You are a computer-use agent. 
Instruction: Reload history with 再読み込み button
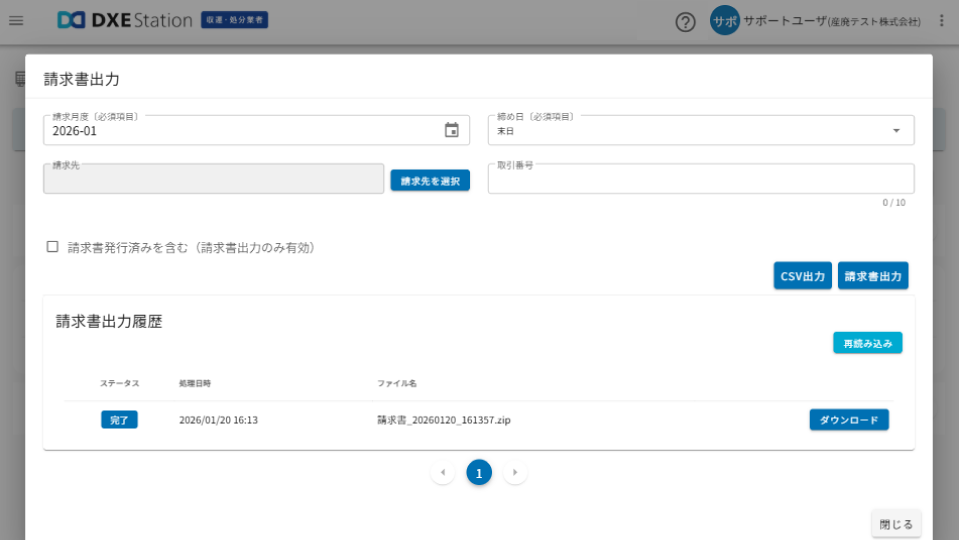[x=867, y=343]
